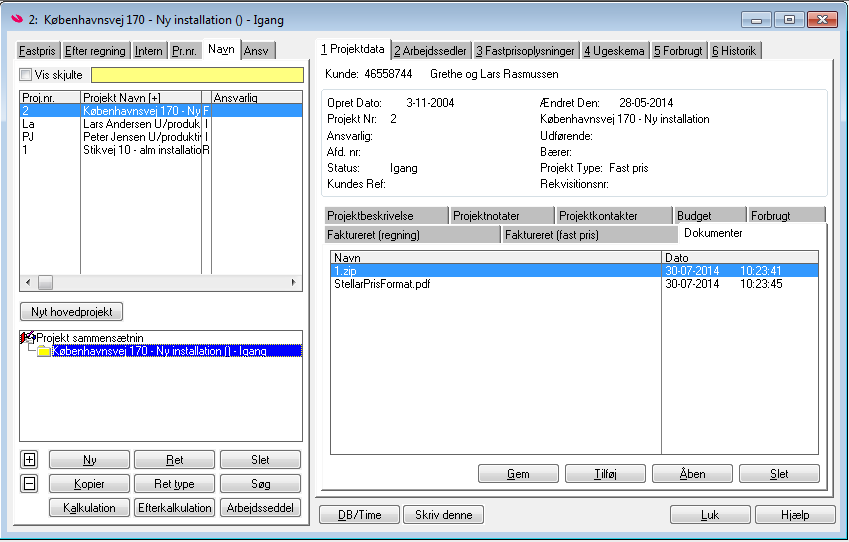The height and width of the screenshot is (542, 849).
Task: Switch to the 6 Historik tab
Action: 734,51
